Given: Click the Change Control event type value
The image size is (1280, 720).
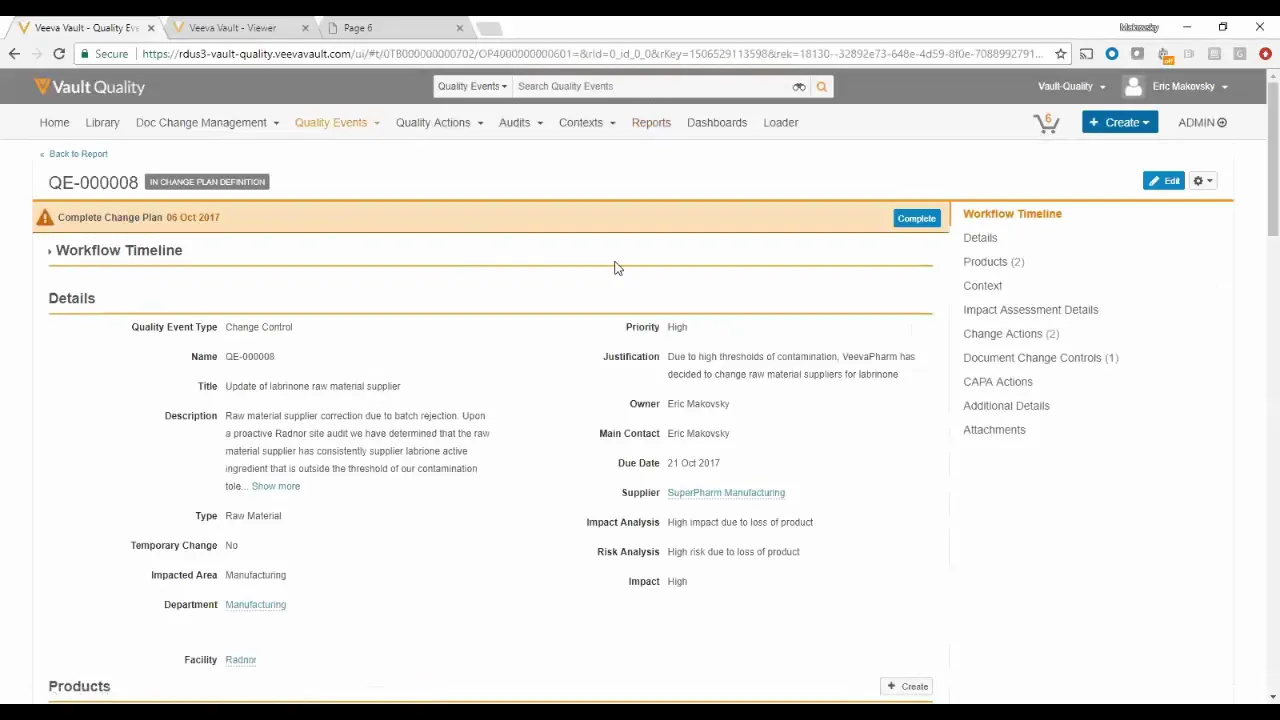Looking at the screenshot, I should [x=259, y=327].
